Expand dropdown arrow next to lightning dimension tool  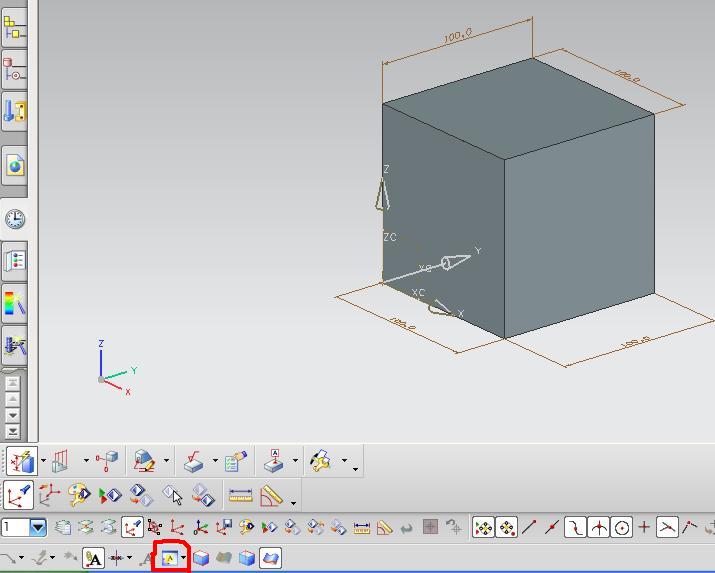coord(43,460)
